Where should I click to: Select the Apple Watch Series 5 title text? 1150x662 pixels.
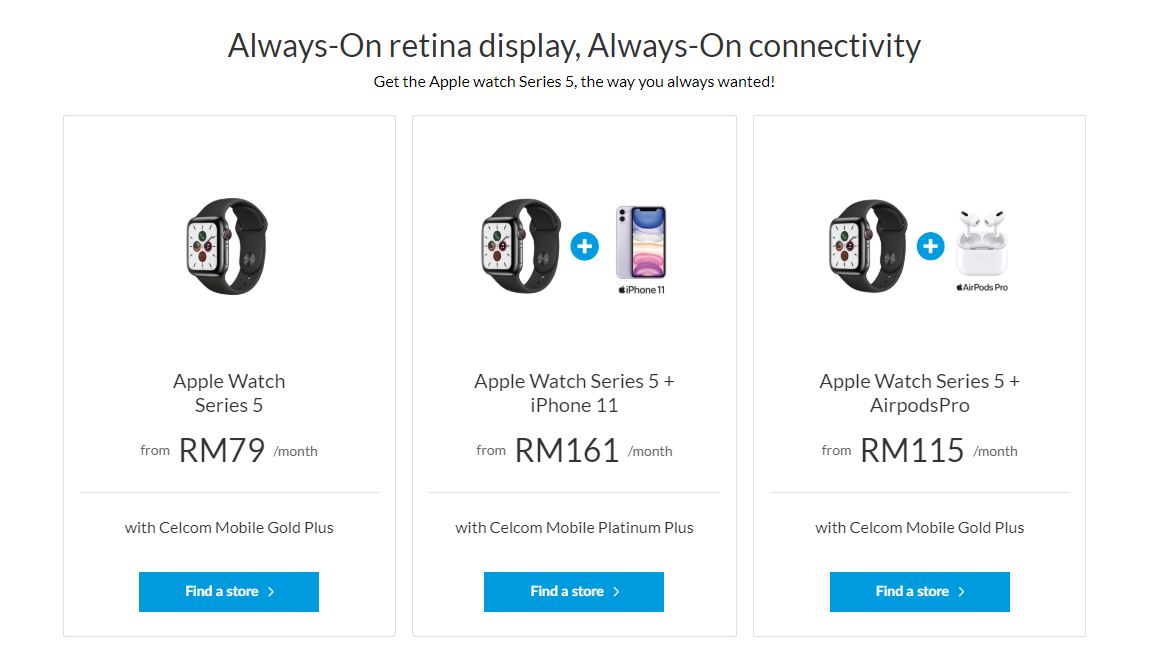(229, 393)
